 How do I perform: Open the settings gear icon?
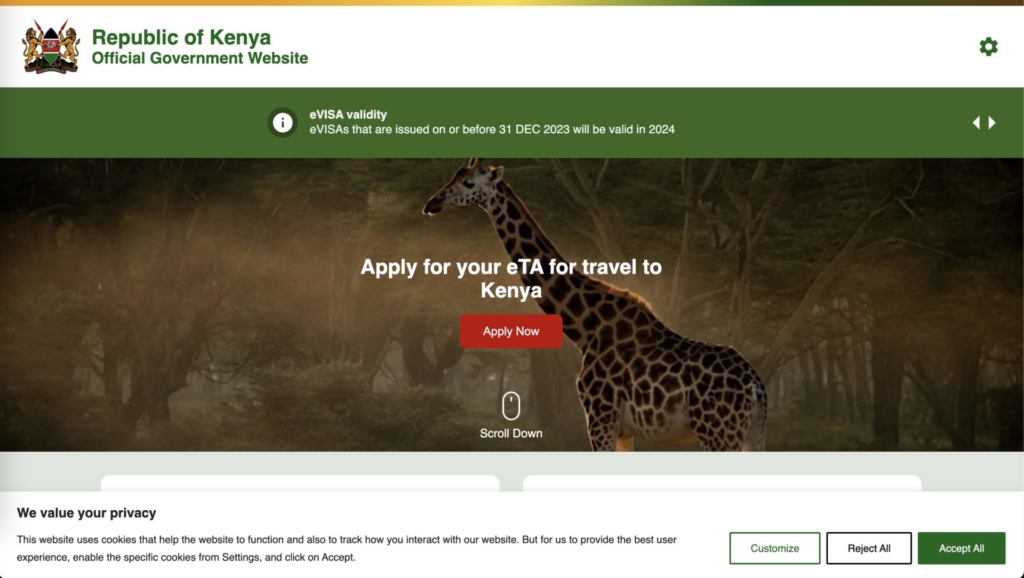coord(988,46)
